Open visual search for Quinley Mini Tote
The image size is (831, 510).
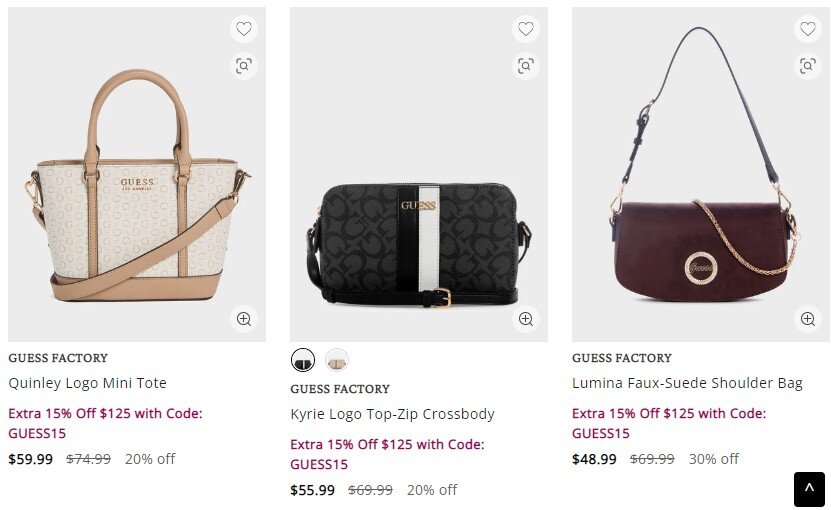(x=244, y=66)
